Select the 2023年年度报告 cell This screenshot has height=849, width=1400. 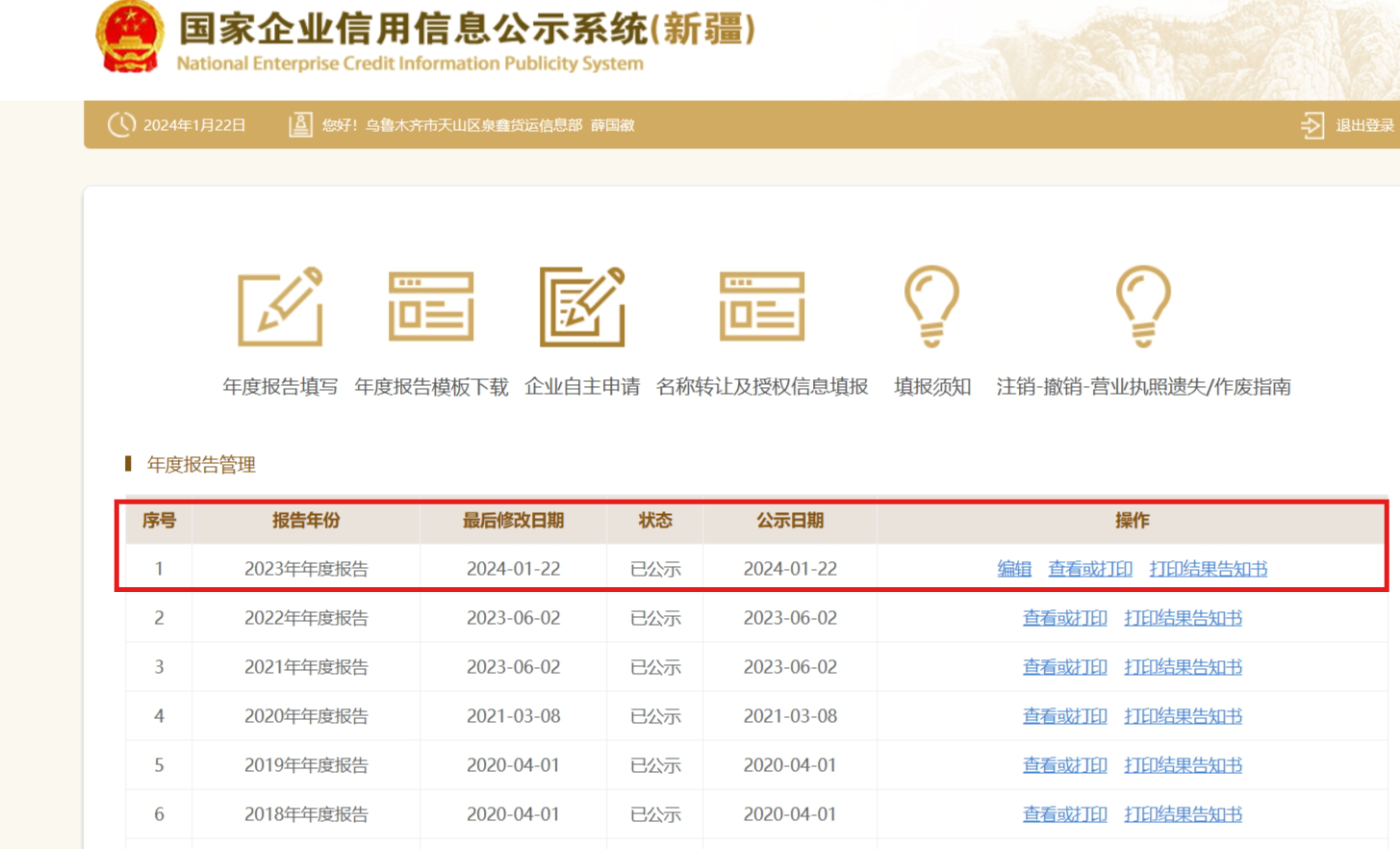[x=306, y=569]
